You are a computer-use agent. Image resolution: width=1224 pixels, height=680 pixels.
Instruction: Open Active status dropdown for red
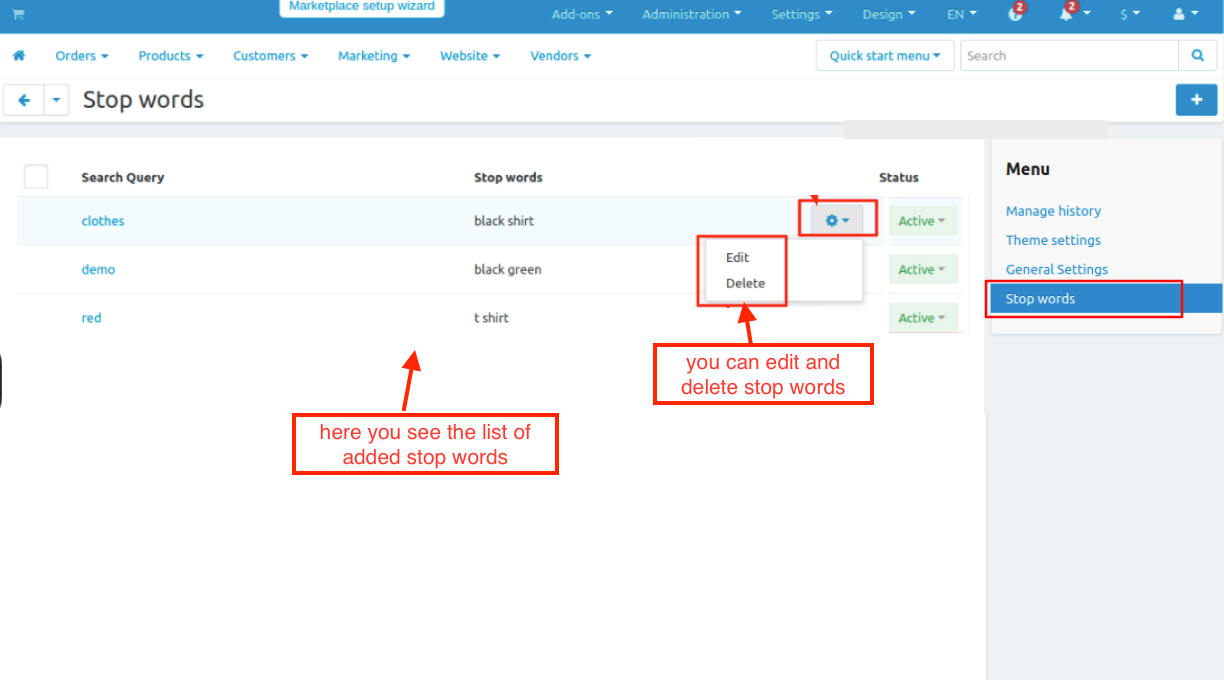[922, 318]
